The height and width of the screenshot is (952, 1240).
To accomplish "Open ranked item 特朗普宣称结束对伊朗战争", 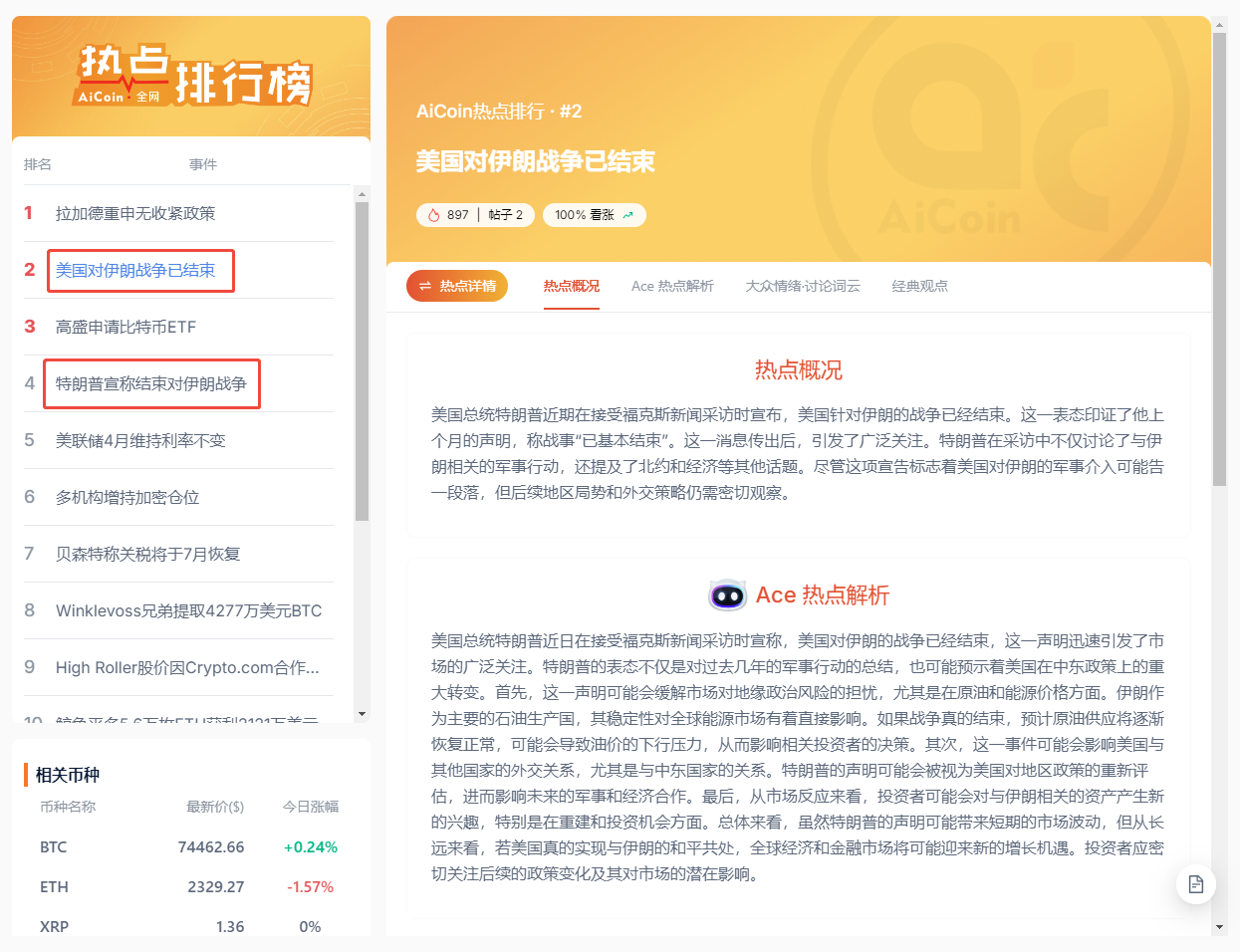I will [x=151, y=383].
